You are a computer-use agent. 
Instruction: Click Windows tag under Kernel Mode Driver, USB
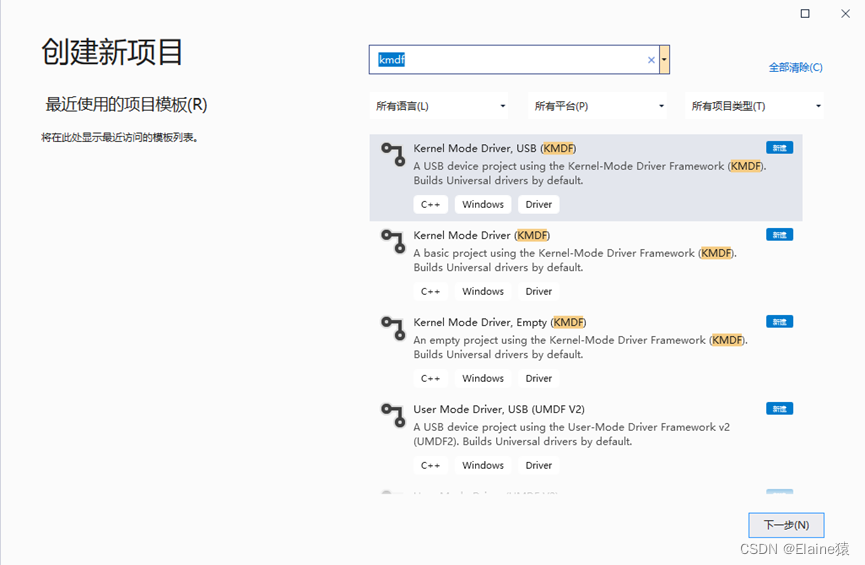click(483, 204)
